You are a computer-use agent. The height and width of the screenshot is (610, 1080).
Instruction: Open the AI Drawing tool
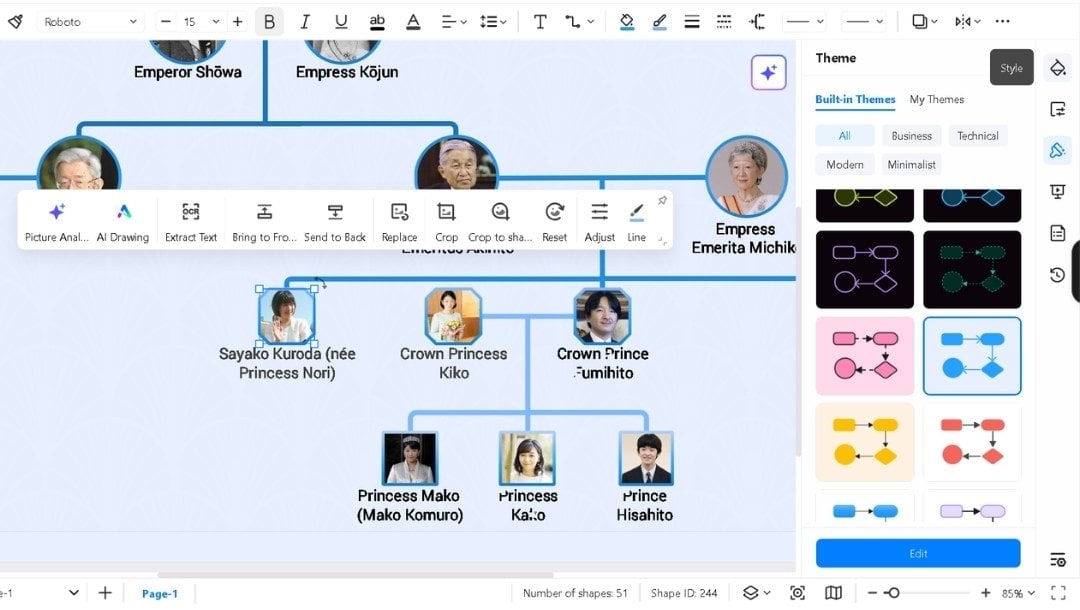coord(122,220)
